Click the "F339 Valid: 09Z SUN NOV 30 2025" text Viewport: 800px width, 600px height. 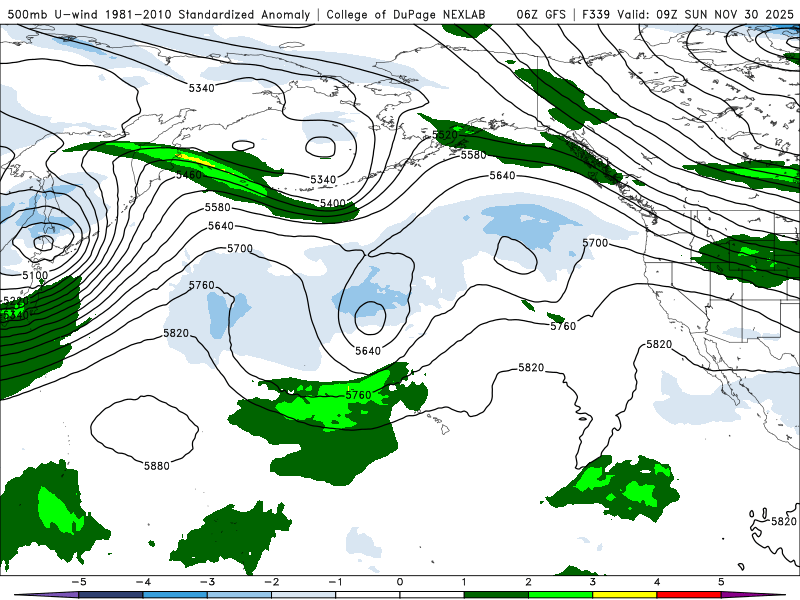click(x=688, y=14)
